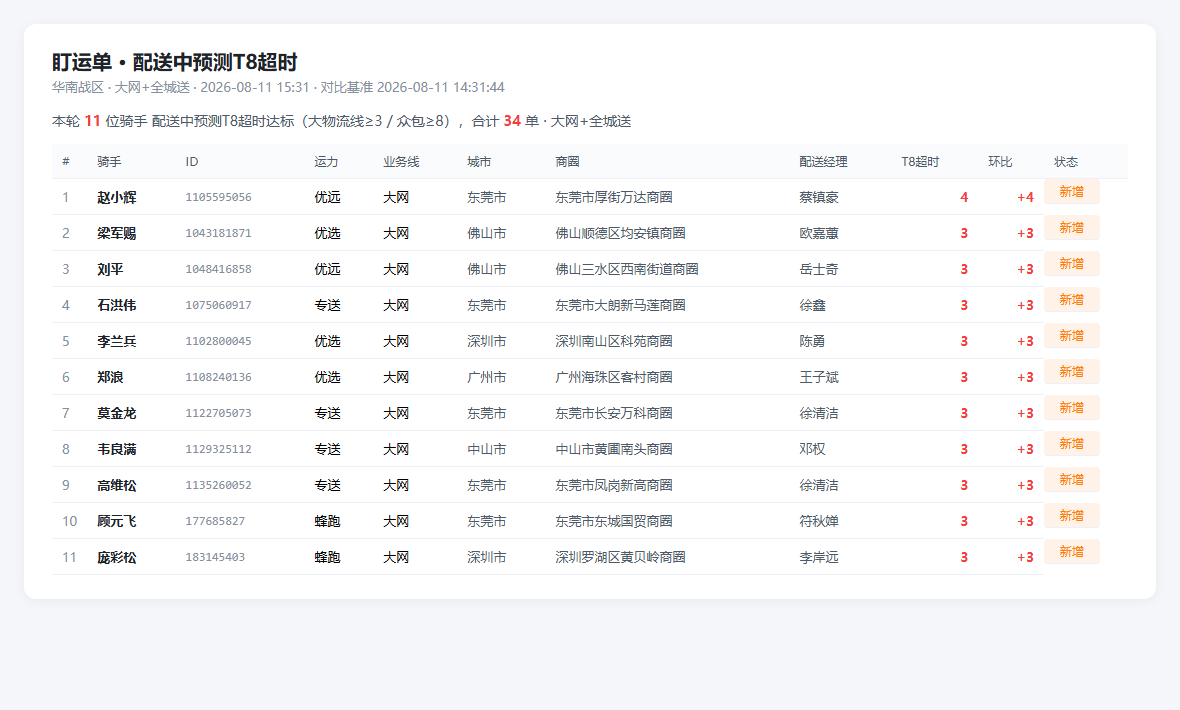Select rider name 梁军赐

[x=117, y=233]
